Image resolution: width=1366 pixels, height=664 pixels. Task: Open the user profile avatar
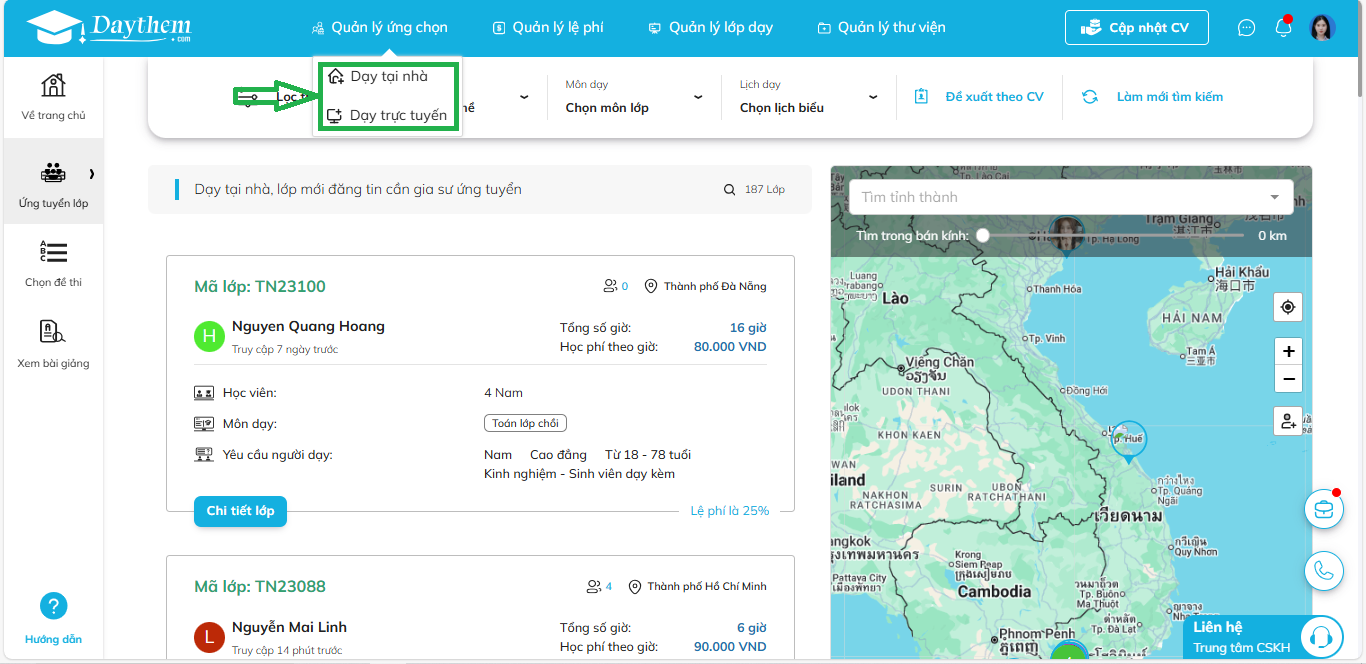1323,28
